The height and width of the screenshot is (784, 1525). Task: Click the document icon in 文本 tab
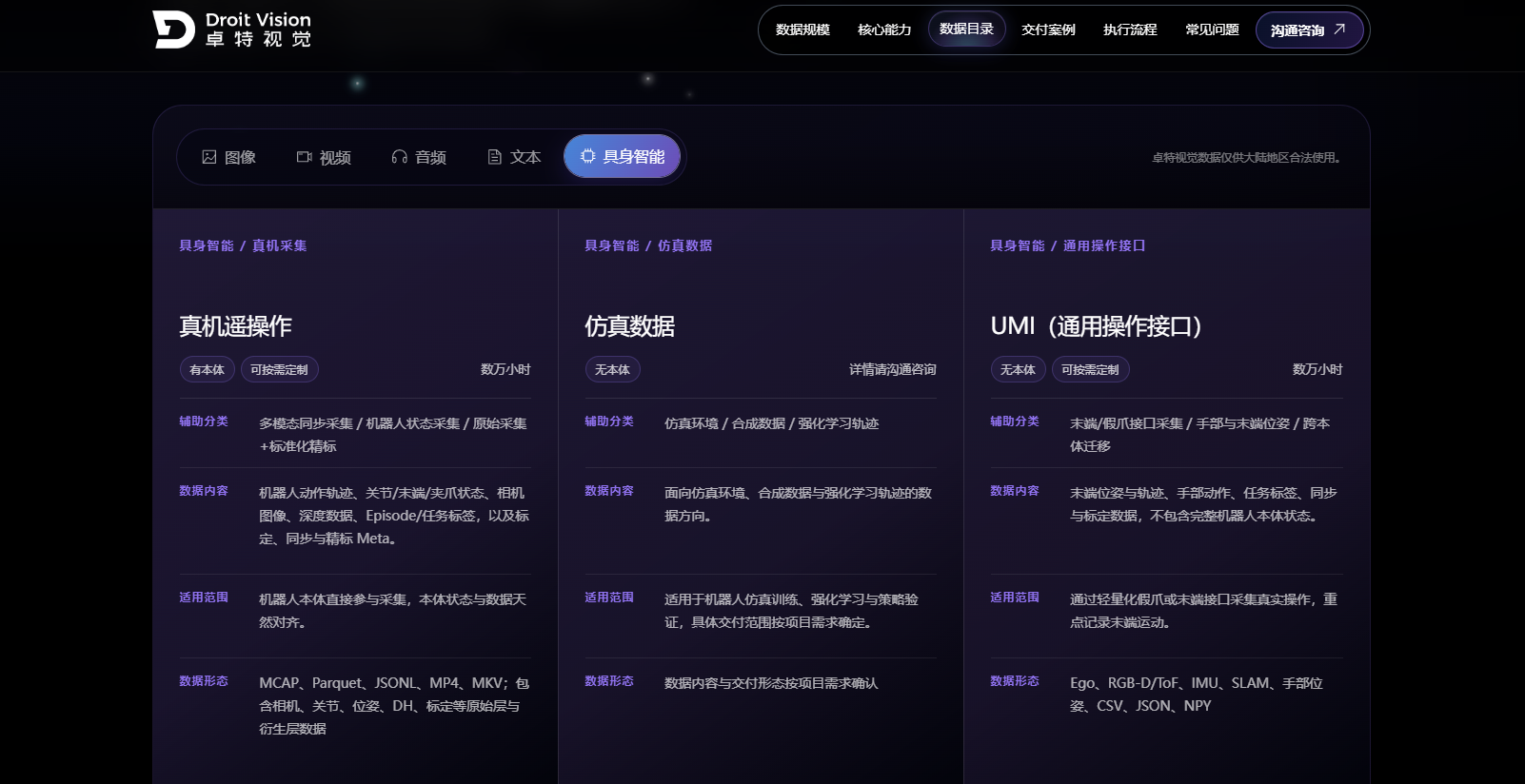[494, 157]
